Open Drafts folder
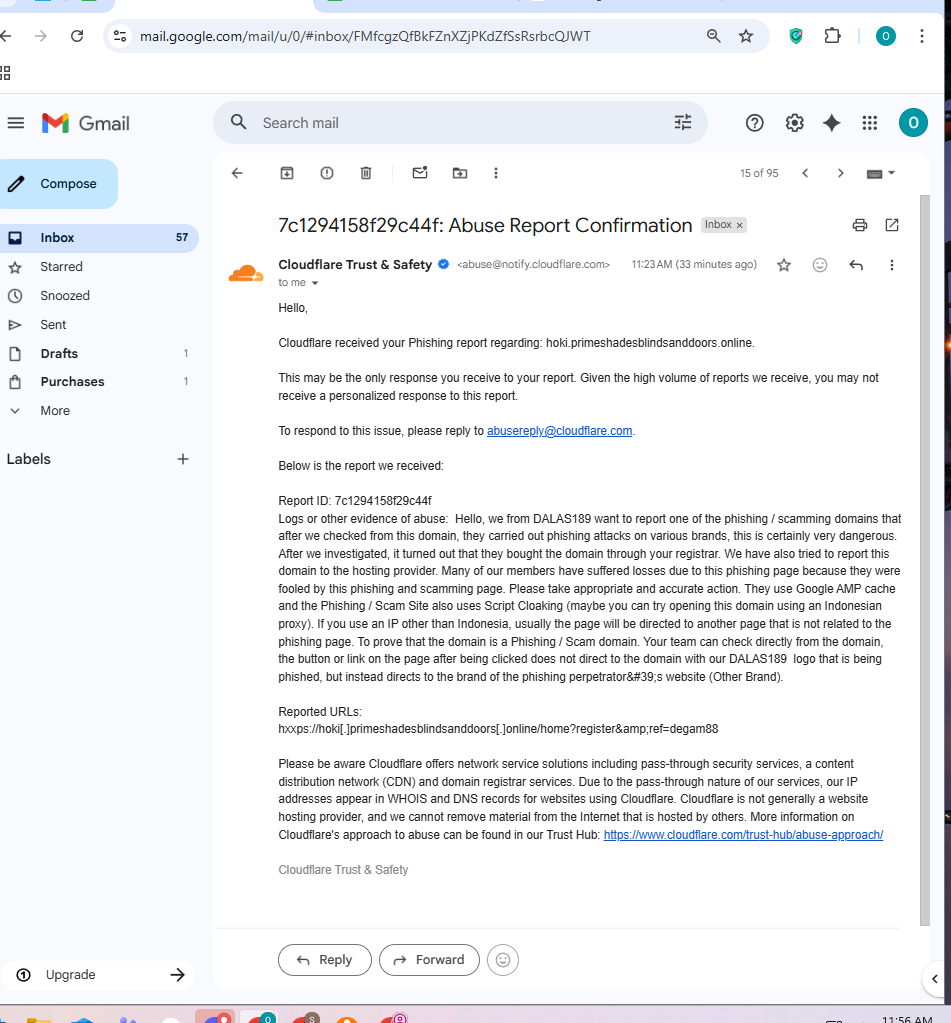This screenshot has height=1023, width=951. 98,353
